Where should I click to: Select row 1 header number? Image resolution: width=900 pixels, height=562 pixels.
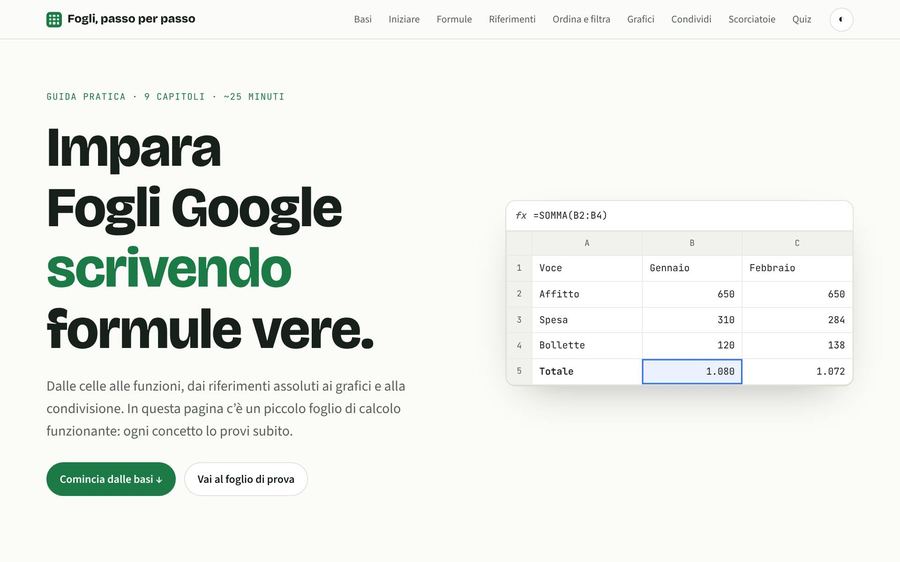point(519,268)
